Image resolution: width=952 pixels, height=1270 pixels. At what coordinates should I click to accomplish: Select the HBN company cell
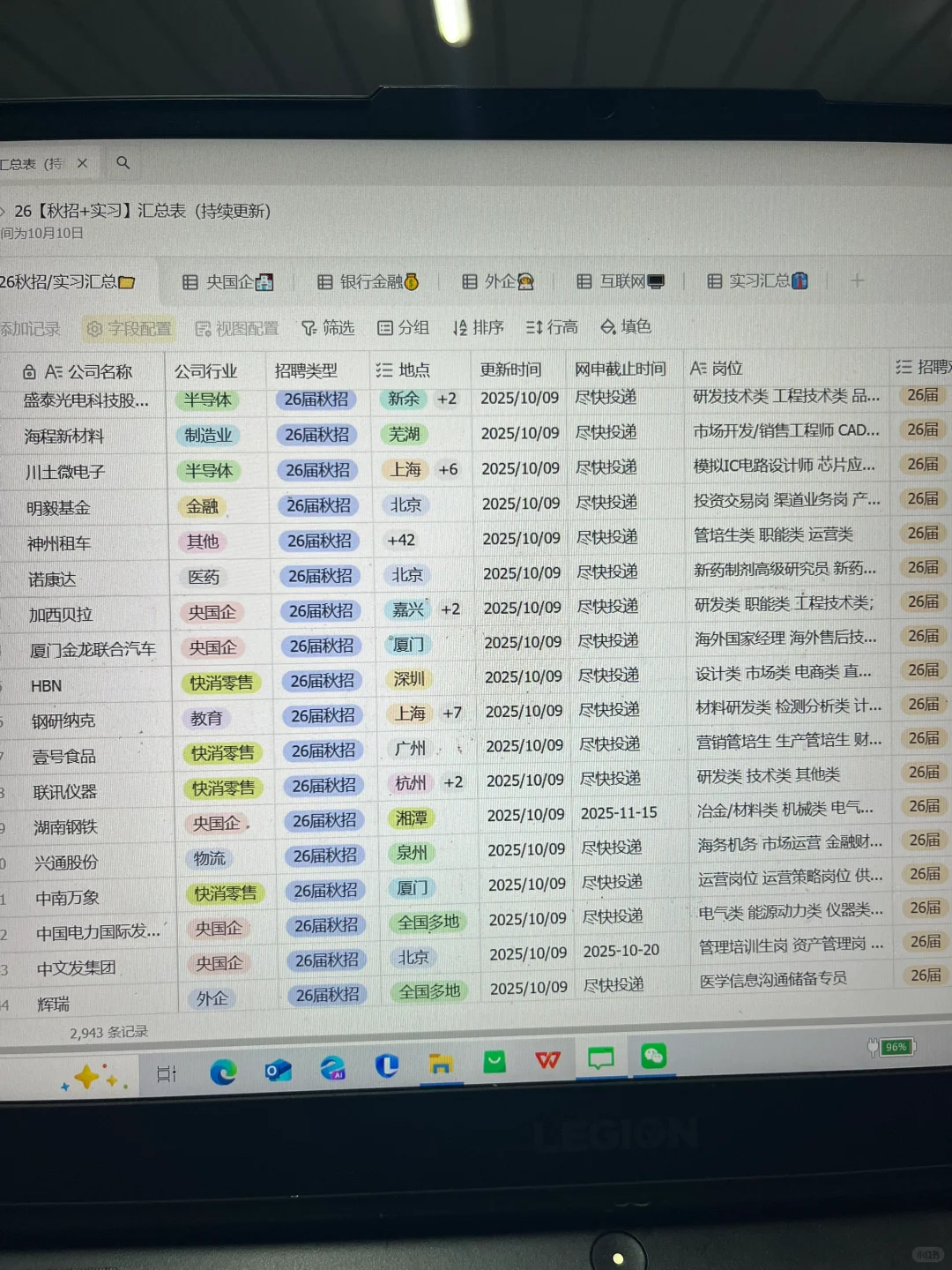[46, 686]
